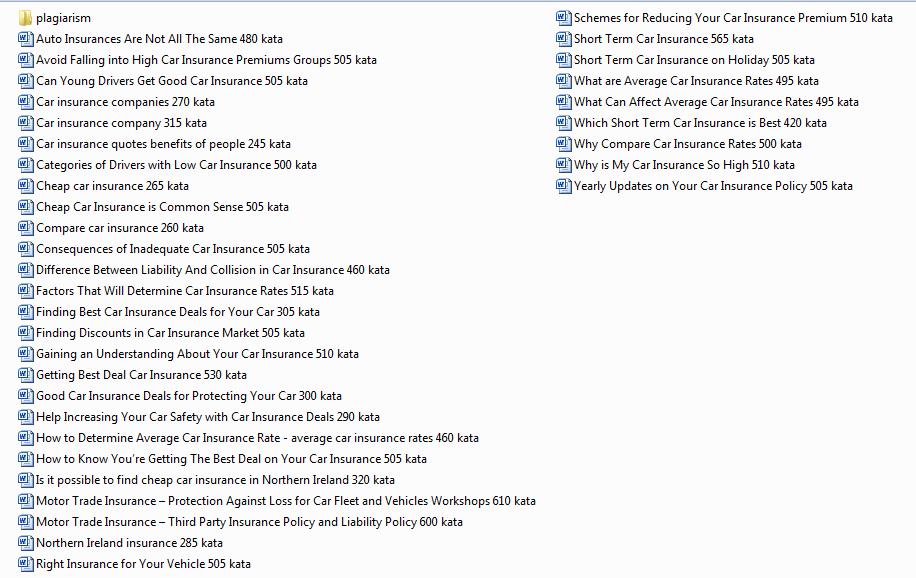The width and height of the screenshot is (916, 578).
Task: Click Word icon for Why is My Car Insurance So High
Action: 563,165
